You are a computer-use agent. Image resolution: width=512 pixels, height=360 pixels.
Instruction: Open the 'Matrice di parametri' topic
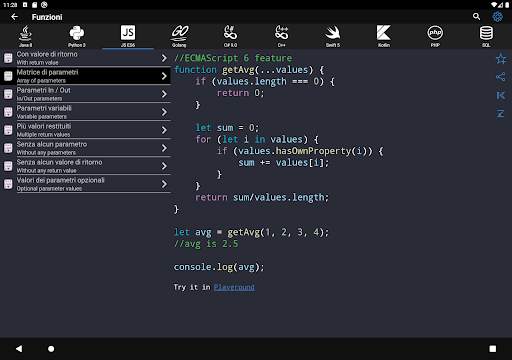[85, 76]
